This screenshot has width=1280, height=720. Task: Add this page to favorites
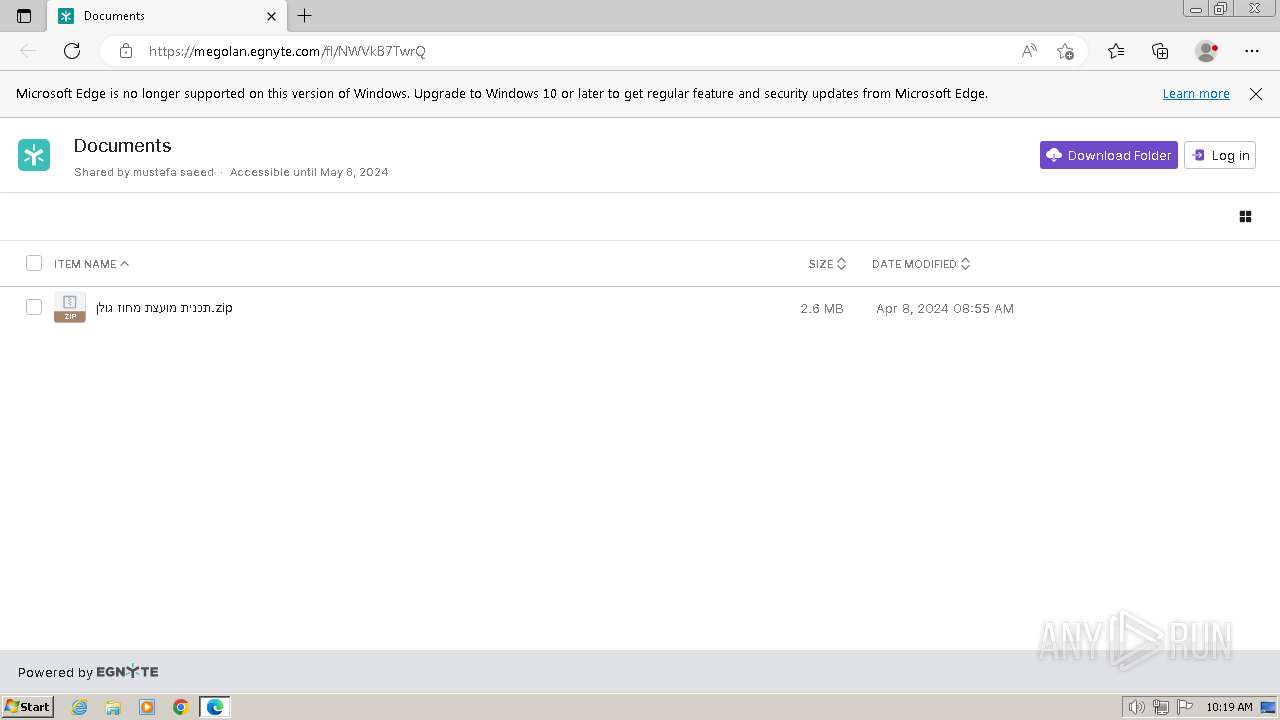(x=1065, y=51)
